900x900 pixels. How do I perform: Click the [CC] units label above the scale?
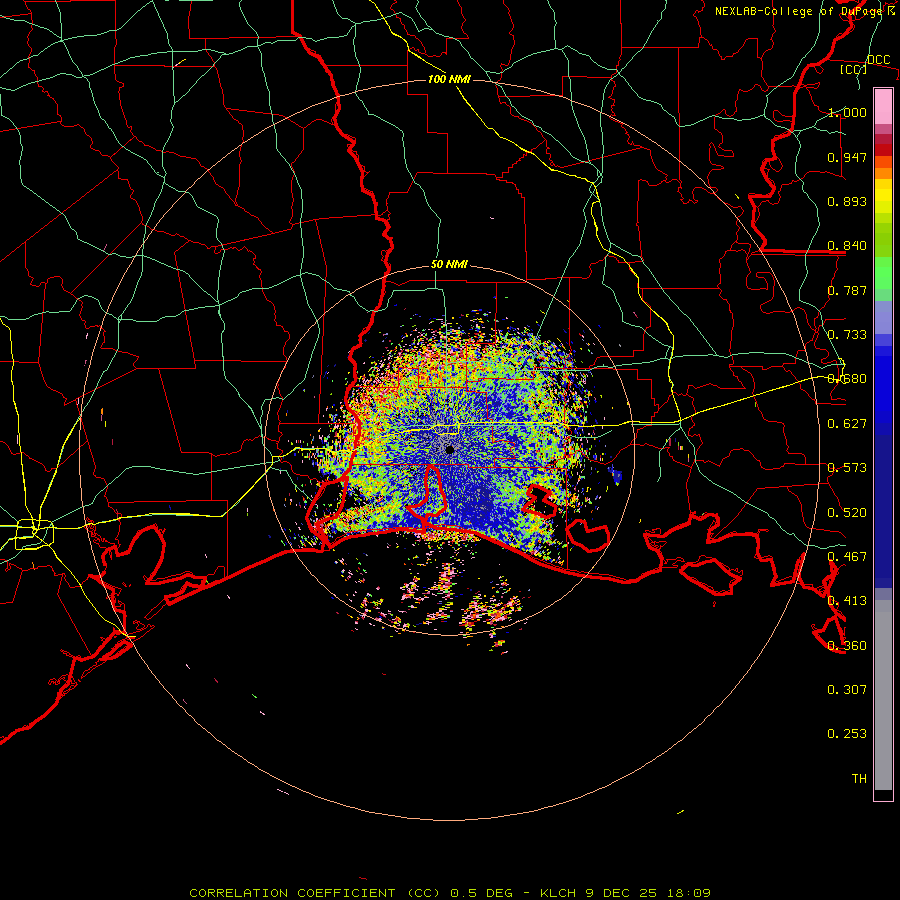pos(853,69)
